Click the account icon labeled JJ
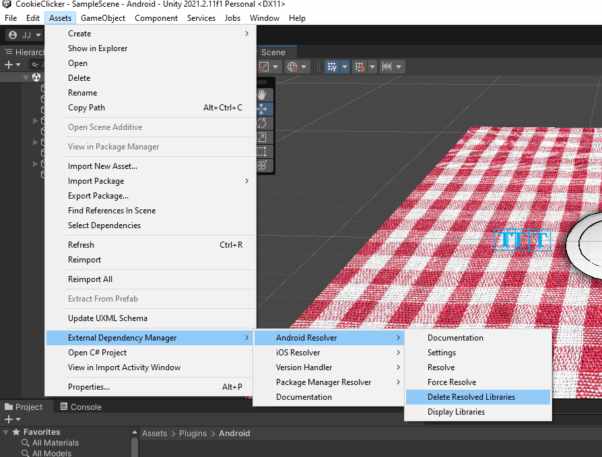The width and height of the screenshot is (602, 457). (13, 35)
